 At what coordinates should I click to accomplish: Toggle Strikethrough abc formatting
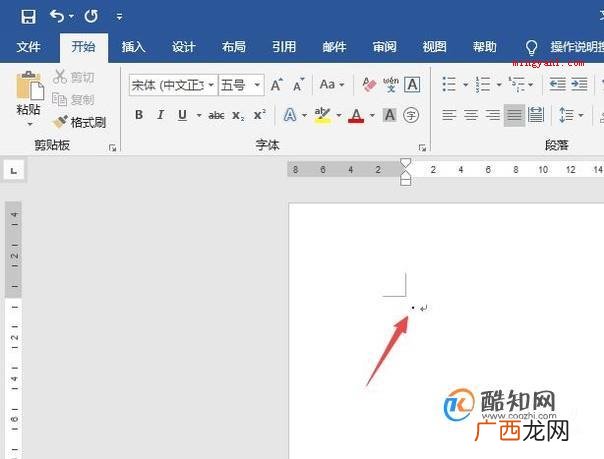[x=216, y=115]
